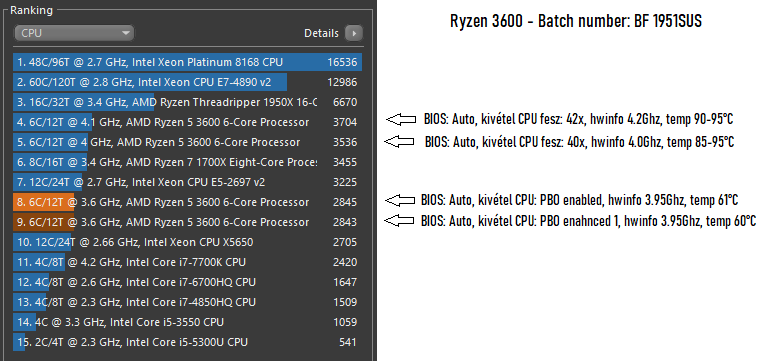The image size is (769, 361).
Task: Select the Core i5-3550 ranking row
Action: pos(188,322)
